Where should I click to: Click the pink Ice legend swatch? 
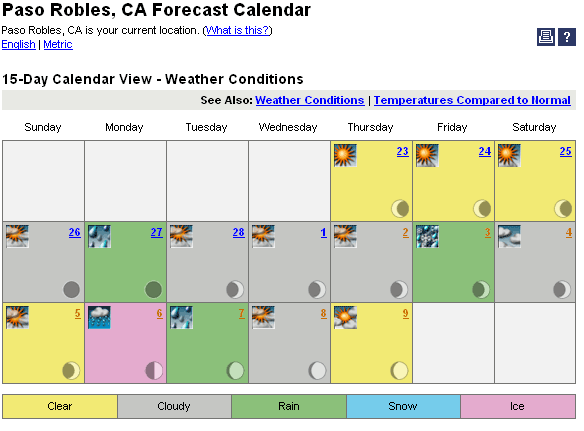coord(518,406)
